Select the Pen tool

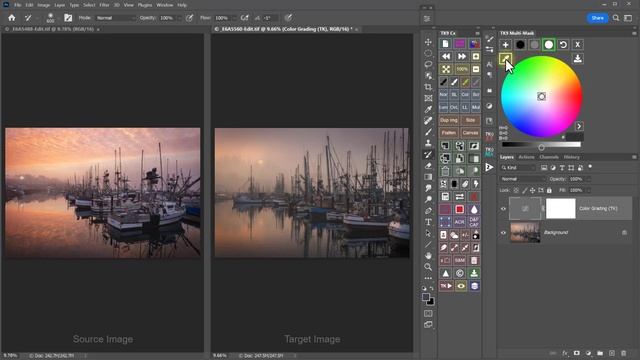(428, 211)
